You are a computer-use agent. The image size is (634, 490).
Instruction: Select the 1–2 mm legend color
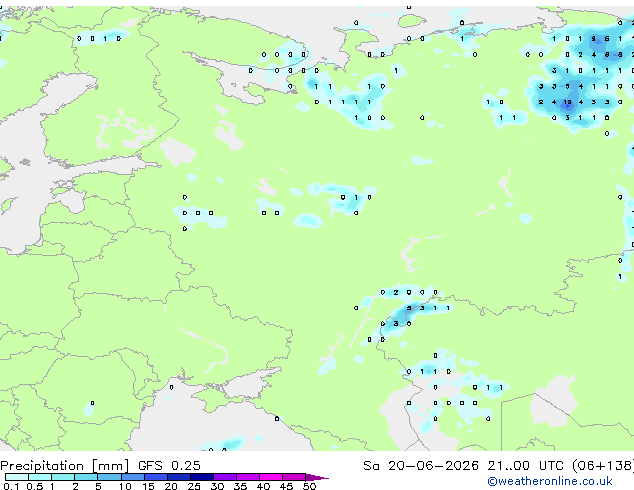tap(63, 477)
